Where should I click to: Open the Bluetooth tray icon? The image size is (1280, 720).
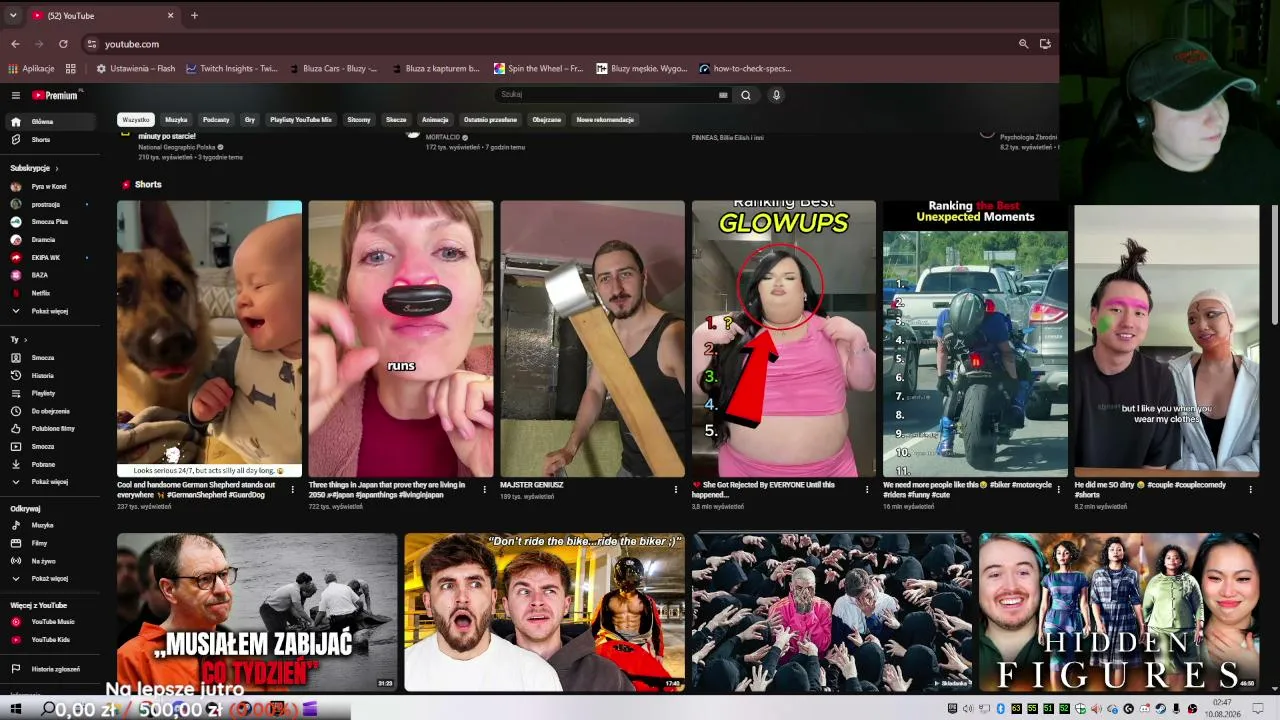click(1001, 709)
